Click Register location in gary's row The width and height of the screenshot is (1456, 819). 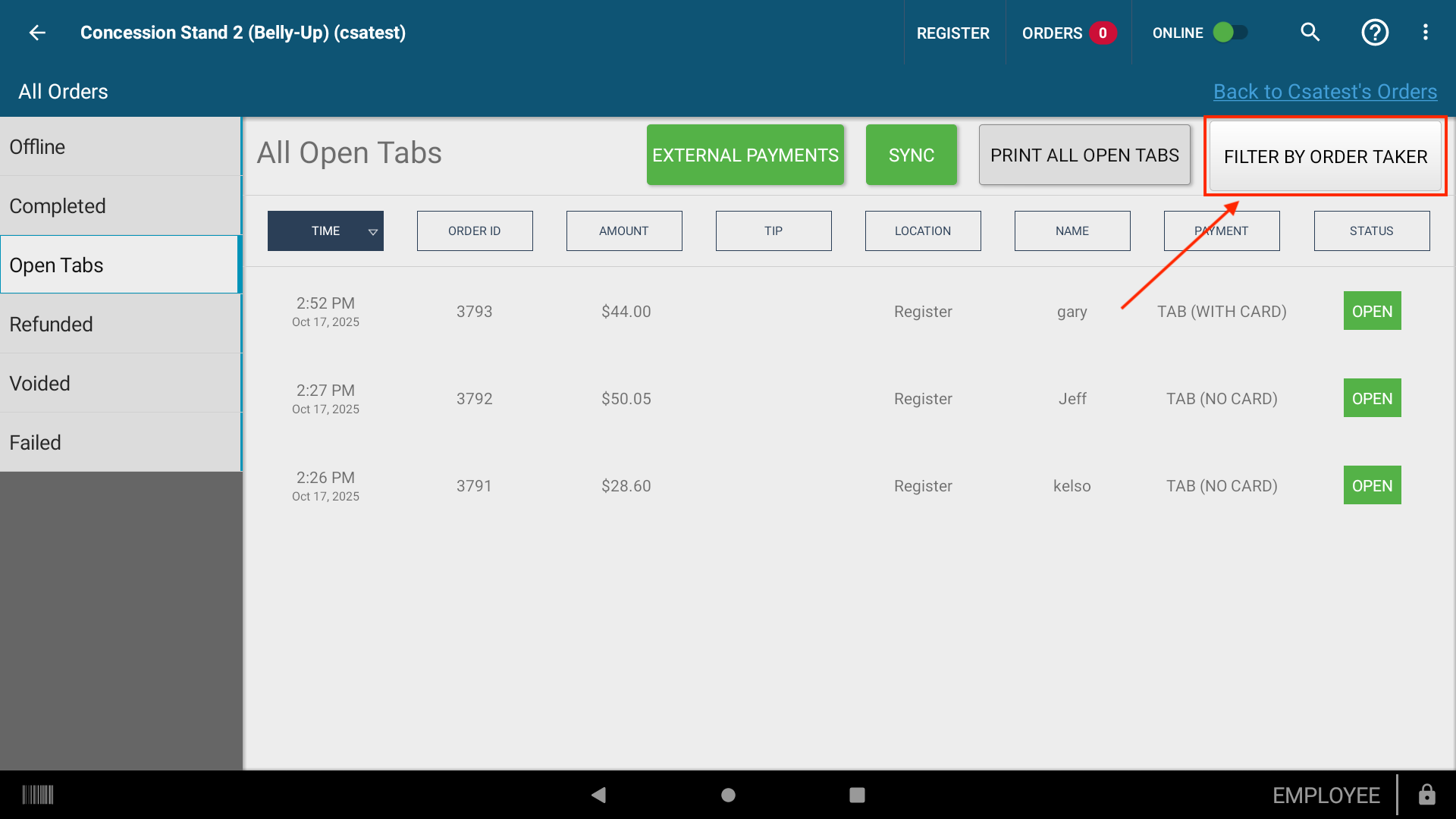[x=923, y=312]
